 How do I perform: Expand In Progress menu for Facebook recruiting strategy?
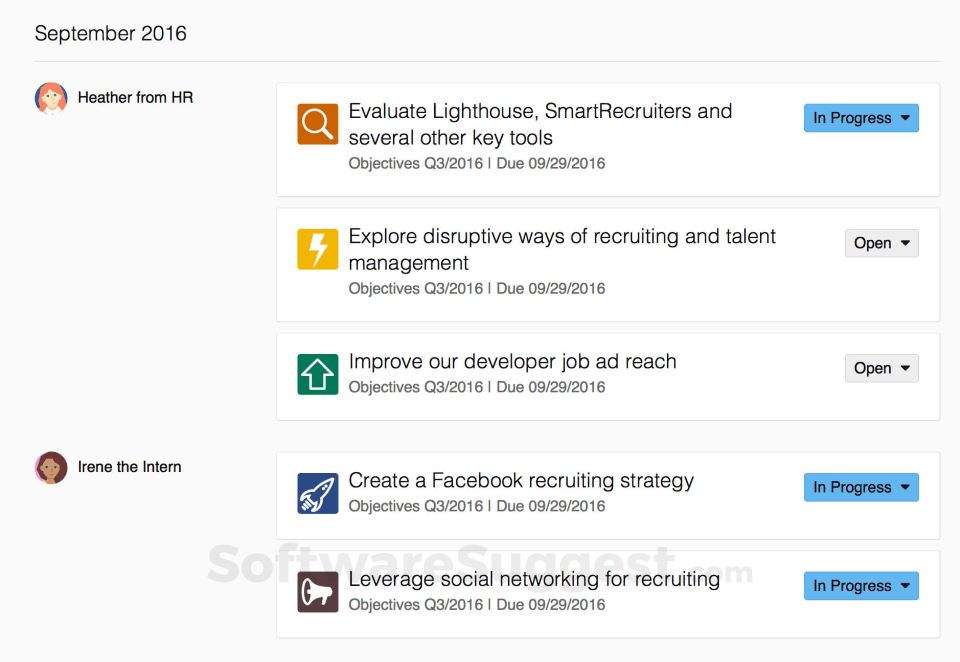coord(861,487)
